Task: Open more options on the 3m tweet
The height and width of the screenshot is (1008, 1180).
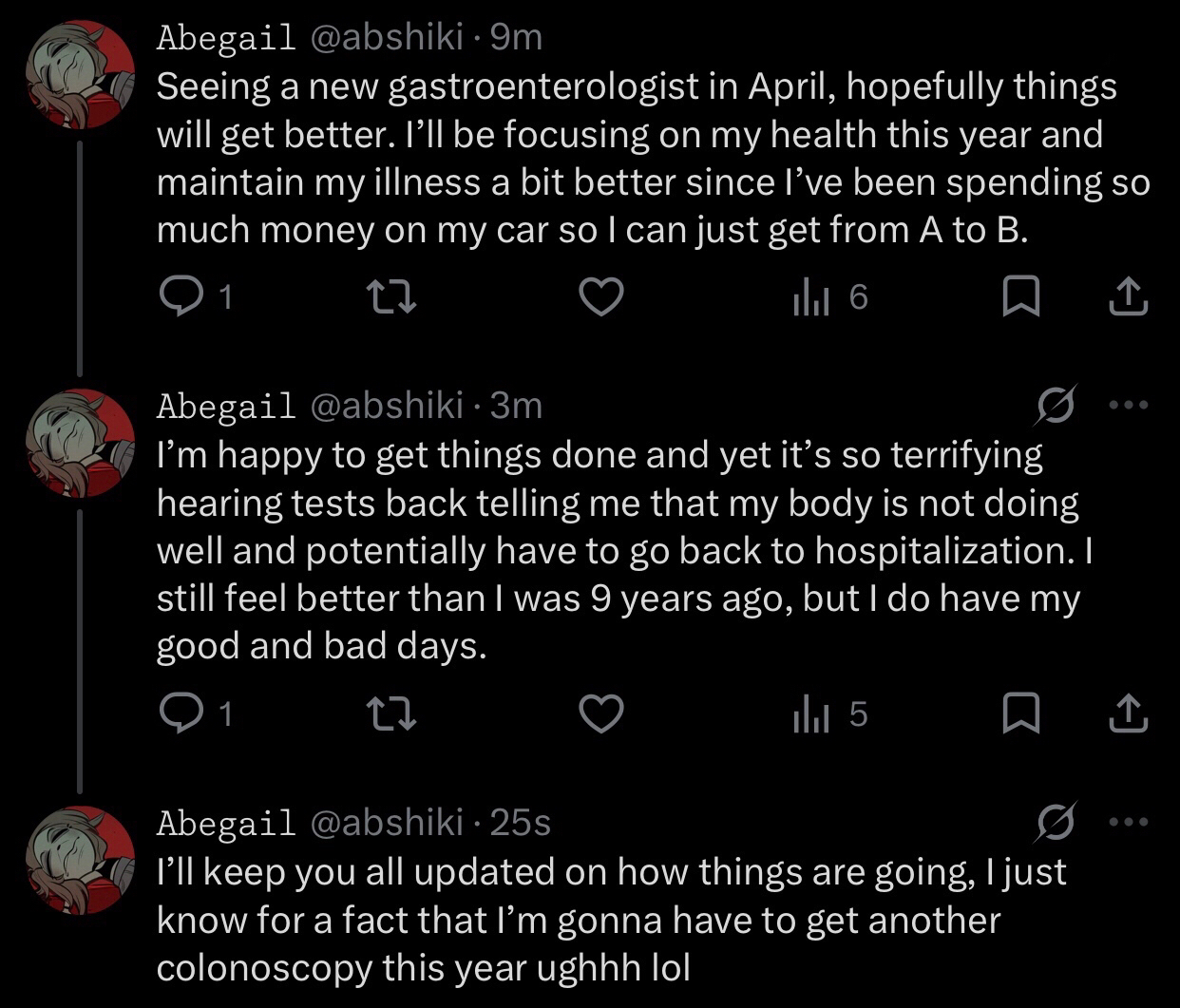Action: tap(1129, 406)
